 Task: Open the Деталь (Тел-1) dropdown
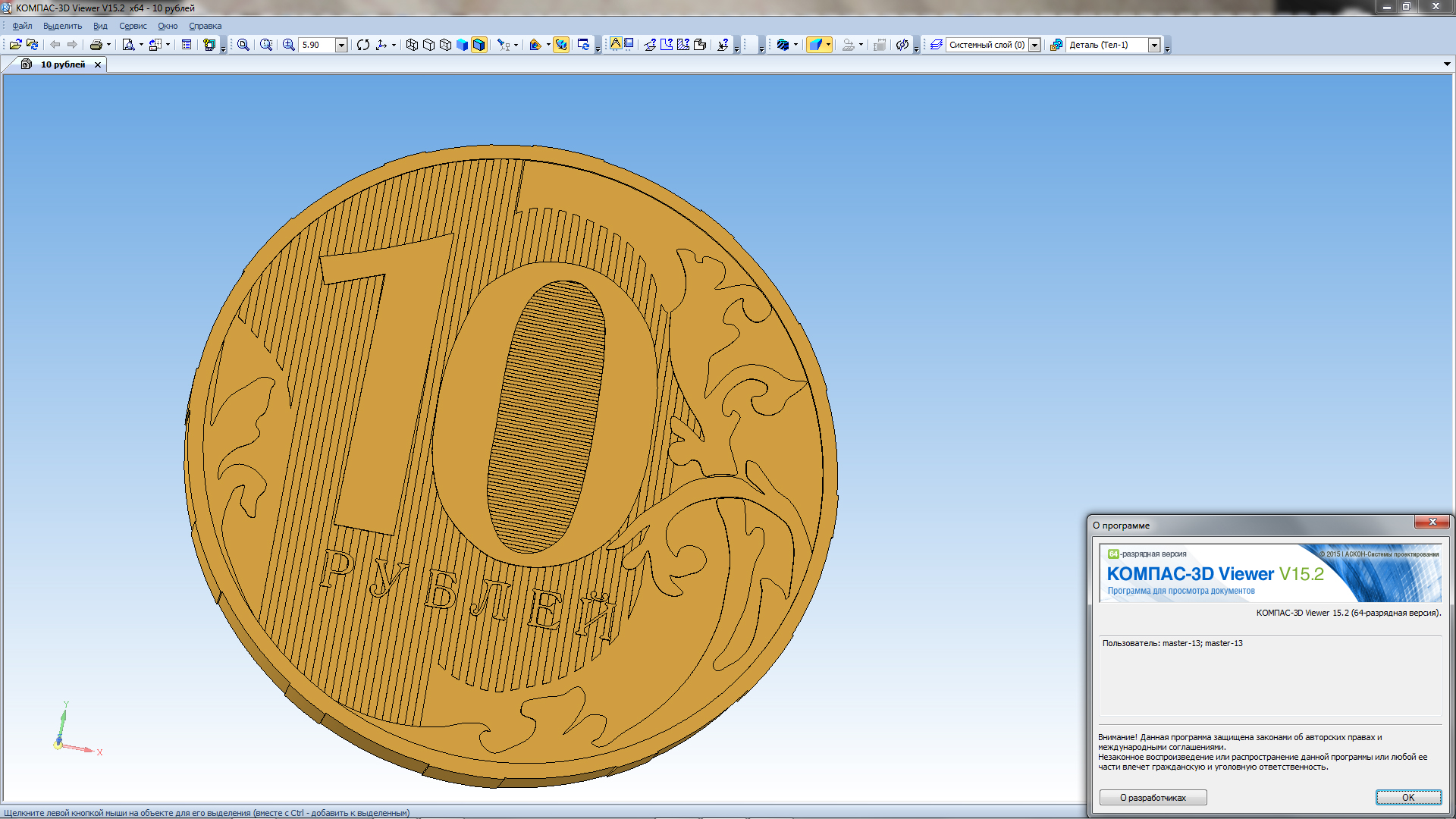[1154, 45]
